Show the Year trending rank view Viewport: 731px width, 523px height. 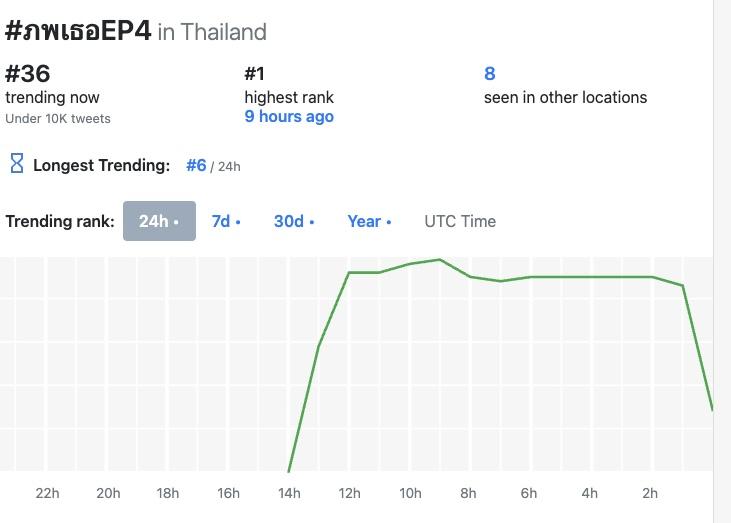tap(369, 221)
